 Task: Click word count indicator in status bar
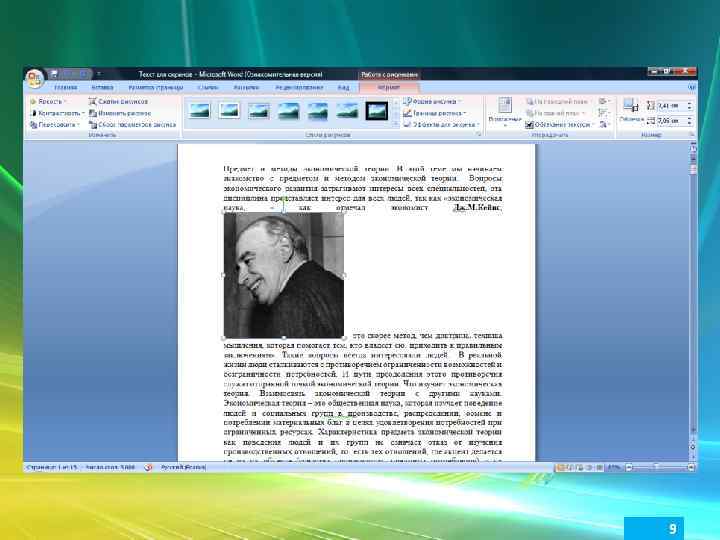(x=110, y=467)
